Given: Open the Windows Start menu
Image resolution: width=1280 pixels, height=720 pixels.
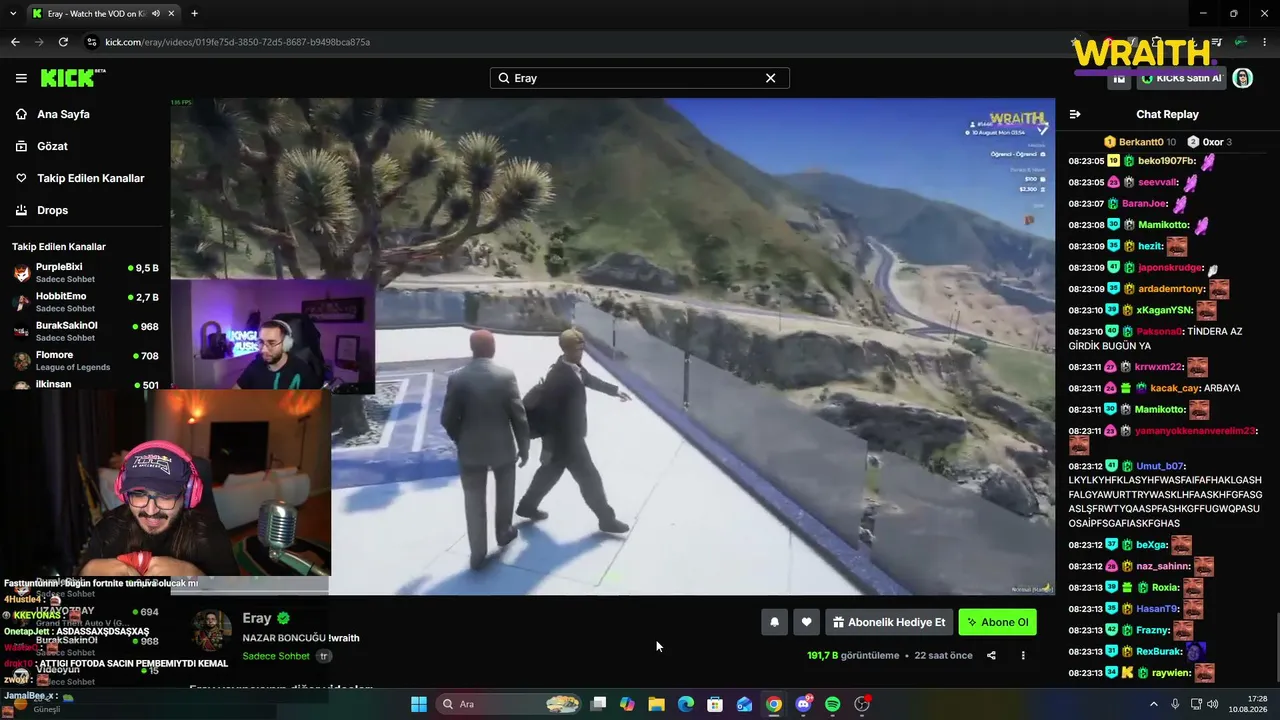Looking at the screenshot, I should [419, 704].
